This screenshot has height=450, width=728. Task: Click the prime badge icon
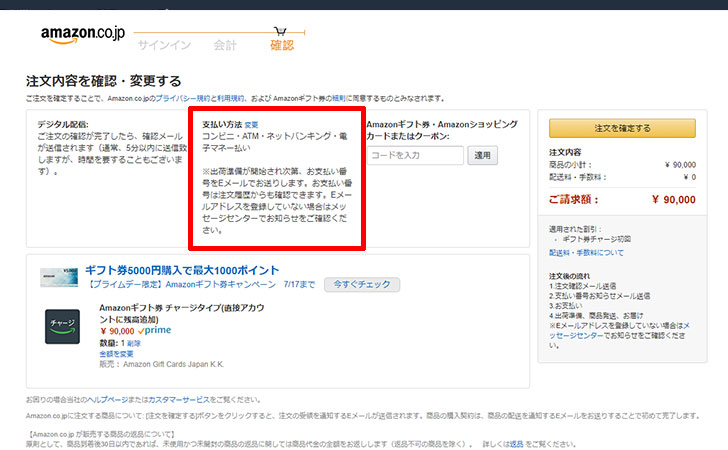(155, 331)
